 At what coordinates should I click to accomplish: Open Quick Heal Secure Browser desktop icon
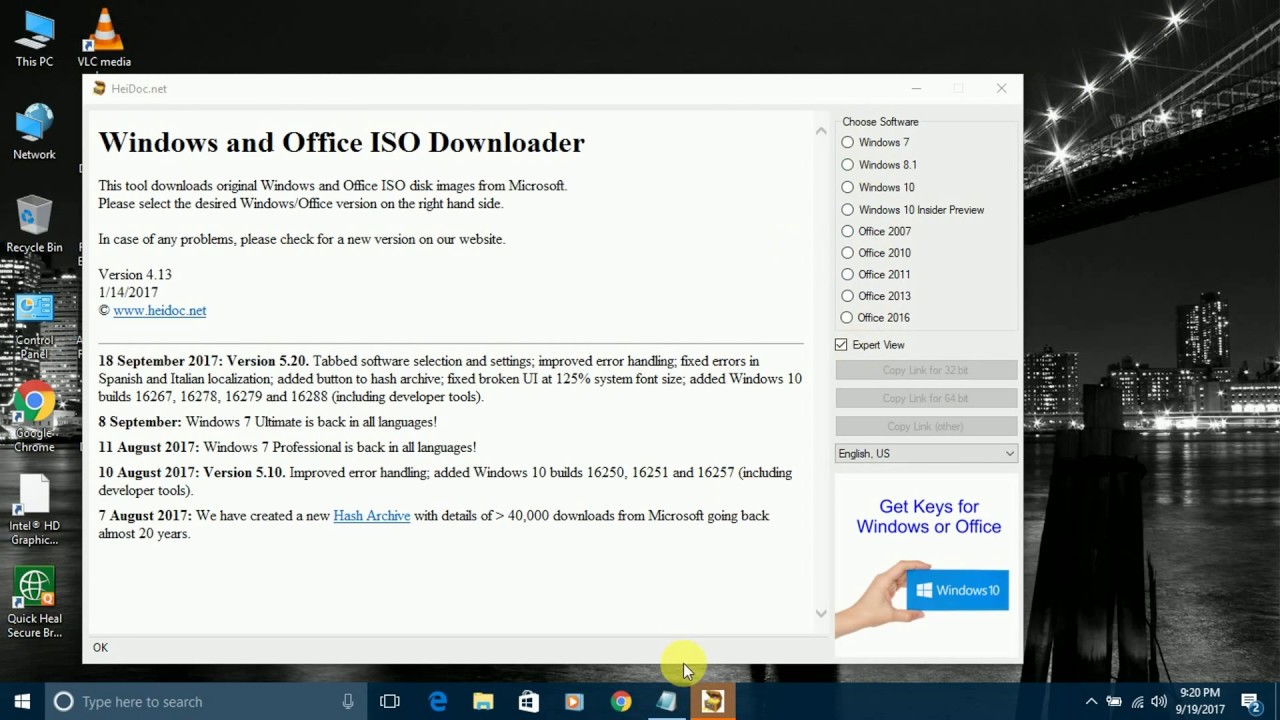click(x=34, y=604)
